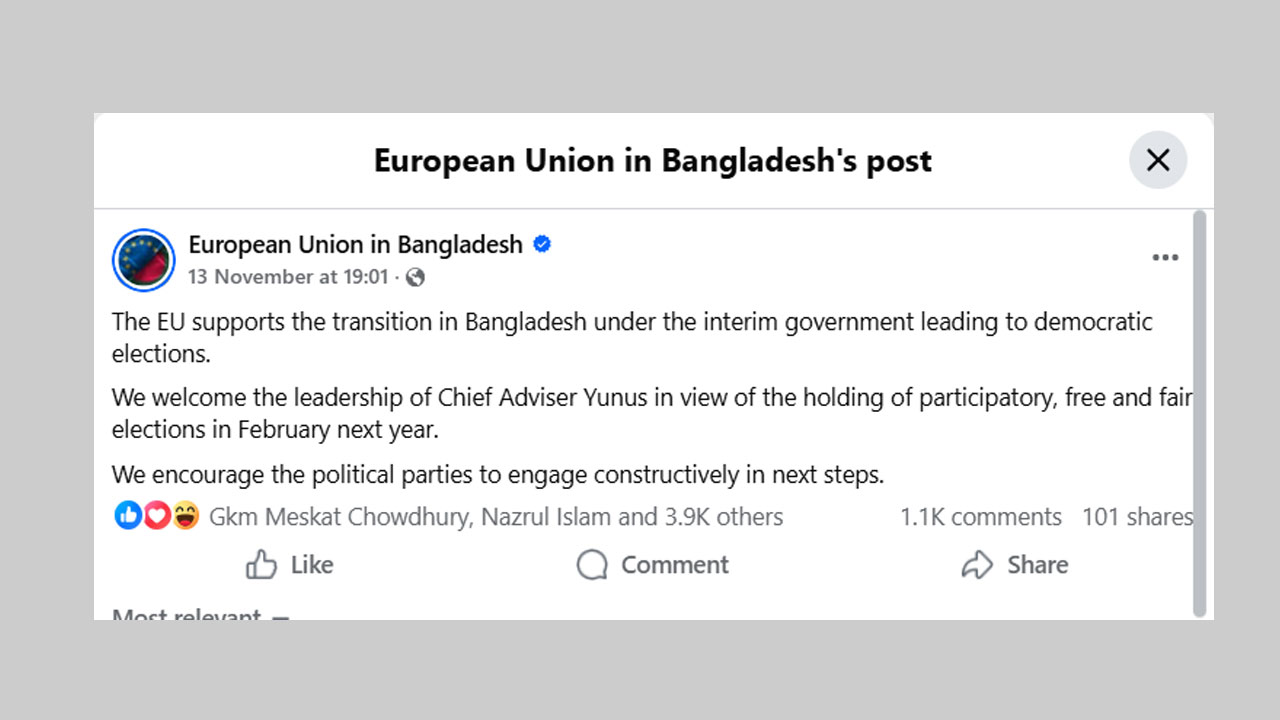The image size is (1280, 720).
Task: Open the 1.1K comments count
Action: pos(980,517)
